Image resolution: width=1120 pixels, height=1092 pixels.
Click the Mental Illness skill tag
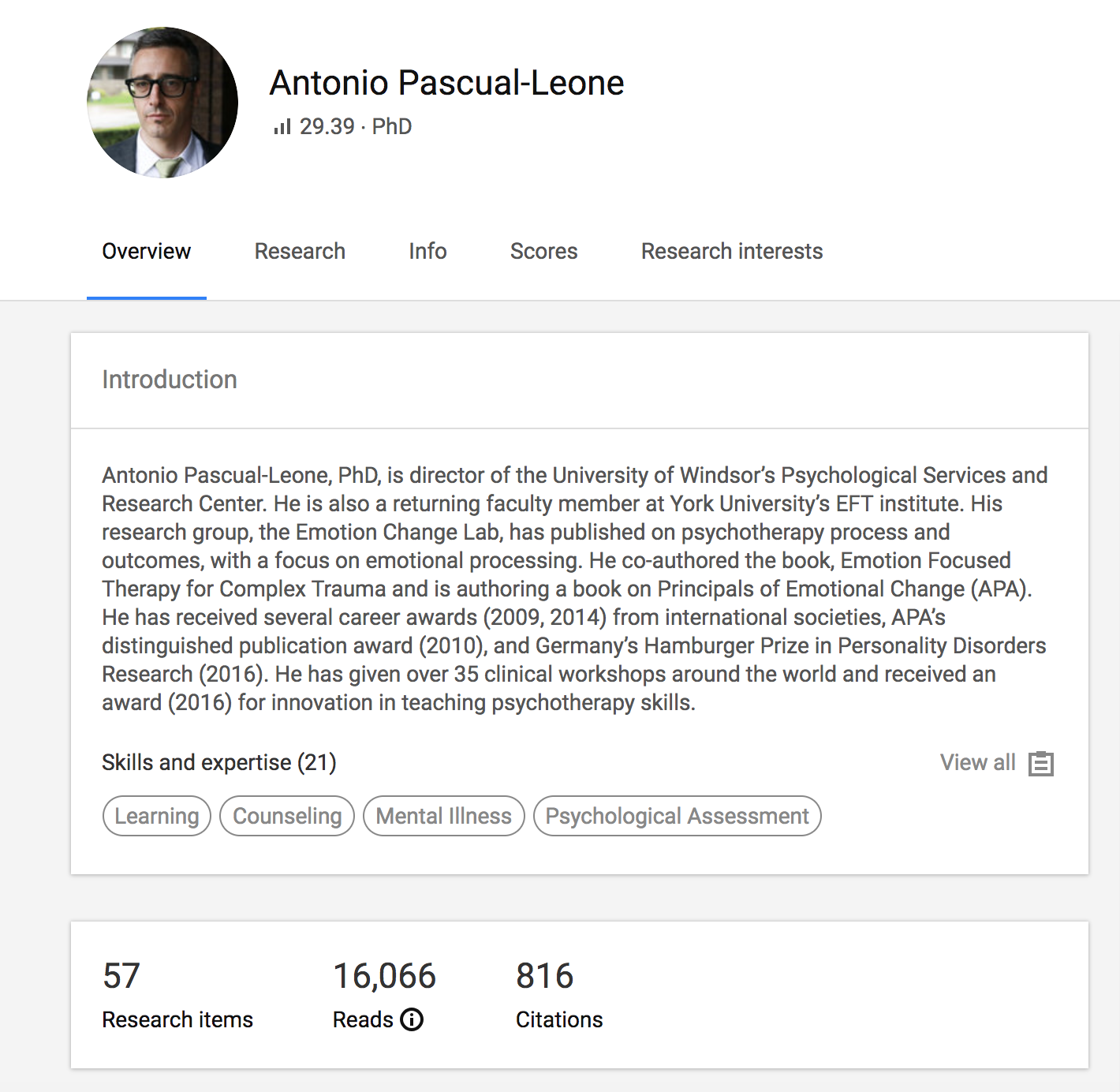(443, 816)
